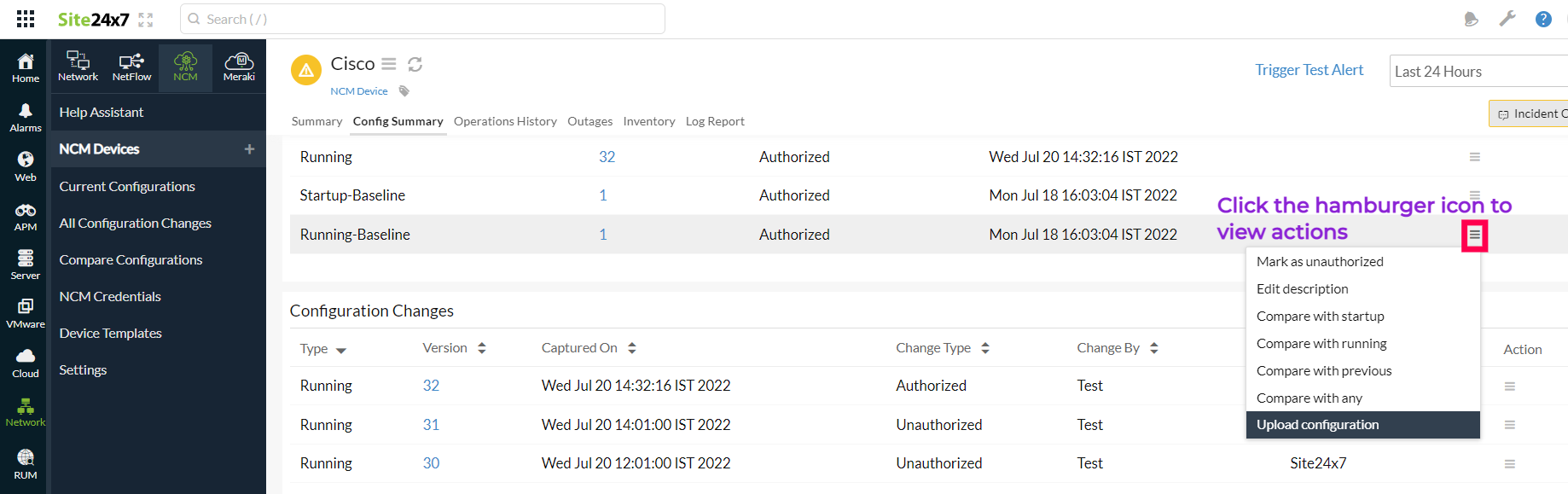The width and height of the screenshot is (1568, 494).
Task: Open the apps grid launcher icon
Action: click(26, 19)
